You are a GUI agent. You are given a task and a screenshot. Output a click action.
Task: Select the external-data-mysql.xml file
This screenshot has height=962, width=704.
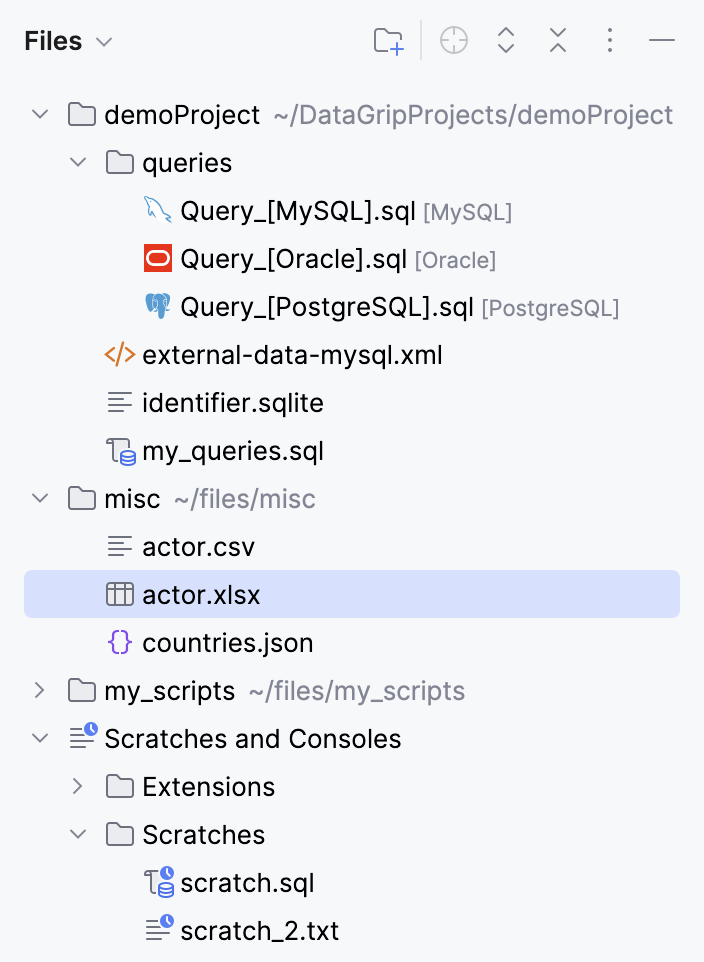(x=292, y=355)
